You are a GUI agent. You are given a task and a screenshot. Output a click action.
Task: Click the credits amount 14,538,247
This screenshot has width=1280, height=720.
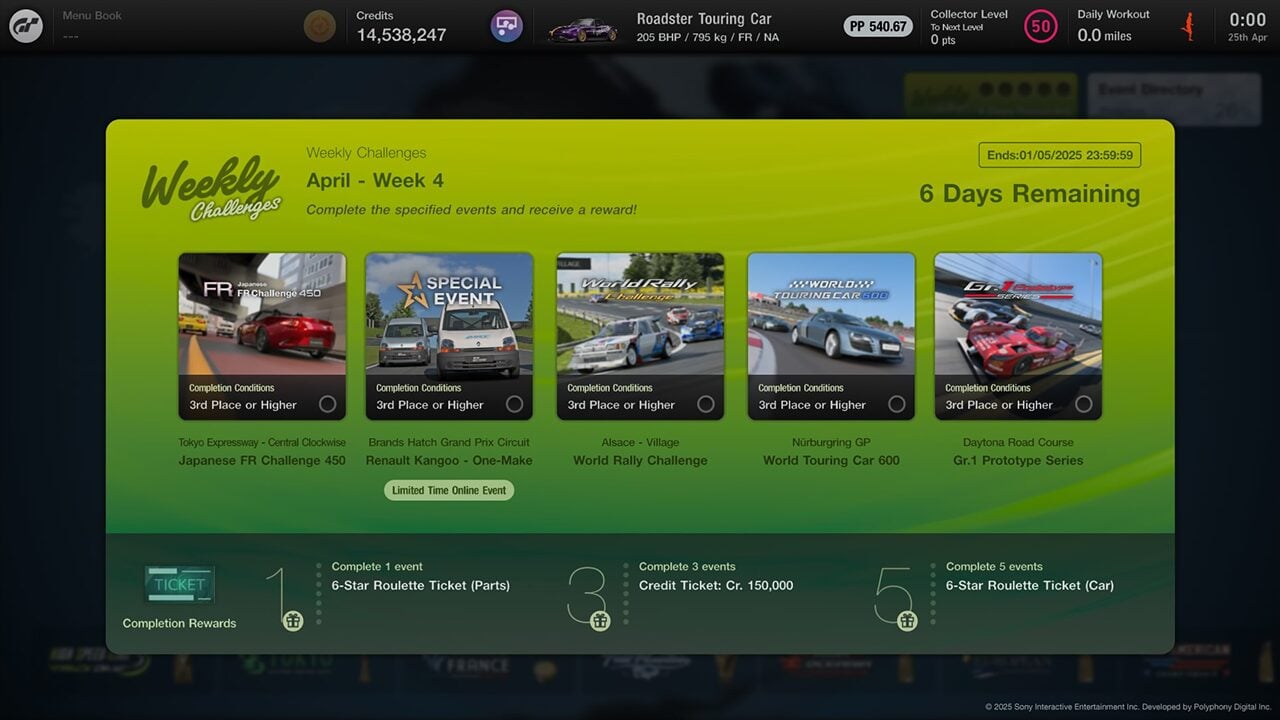tap(402, 35)
